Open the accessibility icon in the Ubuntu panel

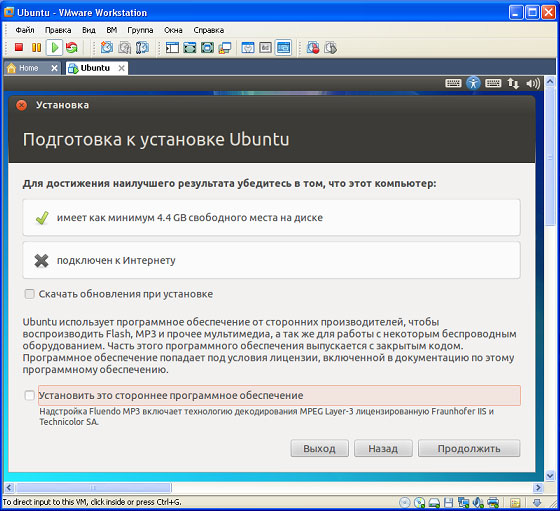pyautogui.click(x=473, y=84)
